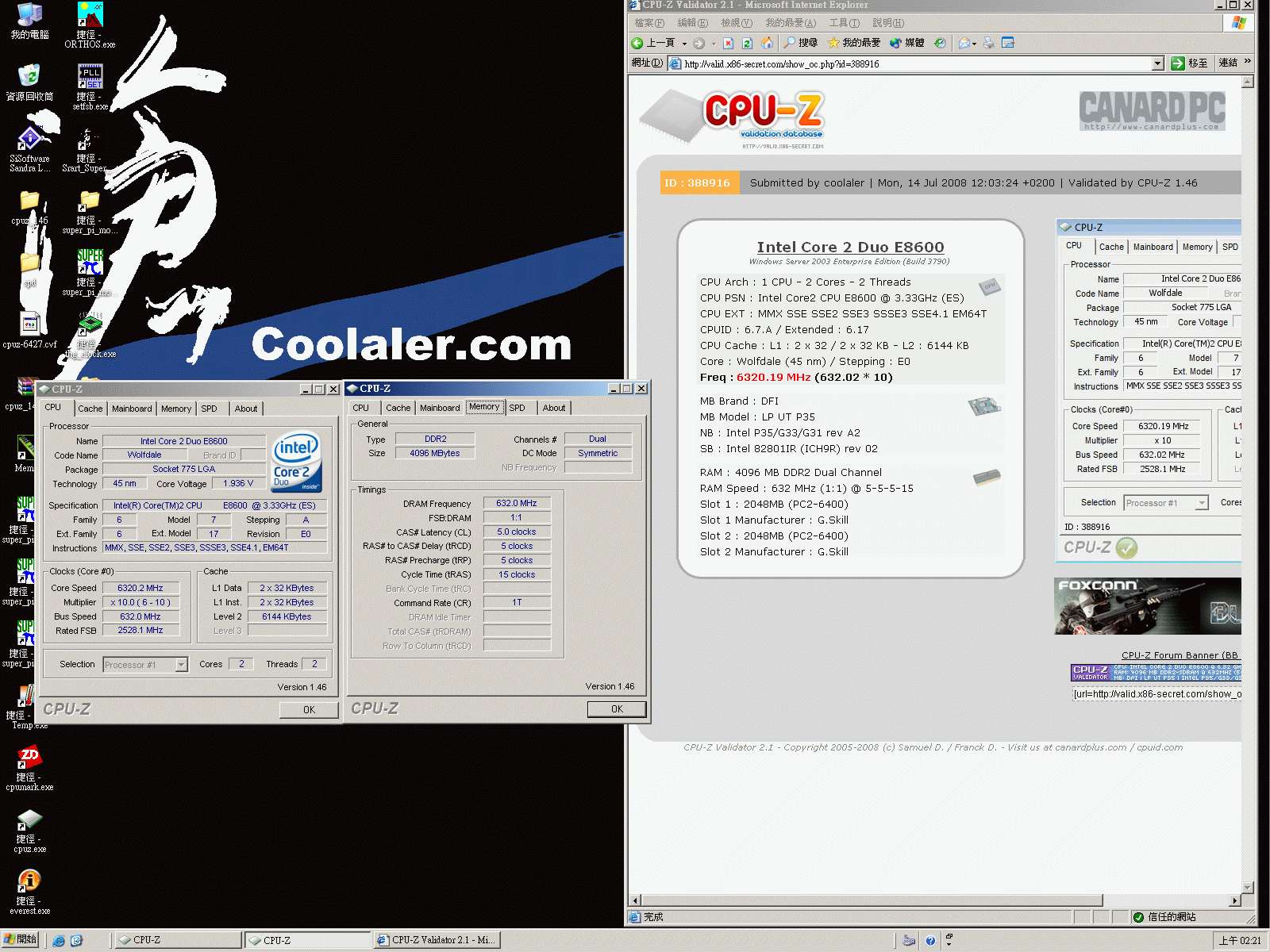The image size is (1270, 952).
Task: Stop page loading with the red X icon
Action: (x=728, y=43)
